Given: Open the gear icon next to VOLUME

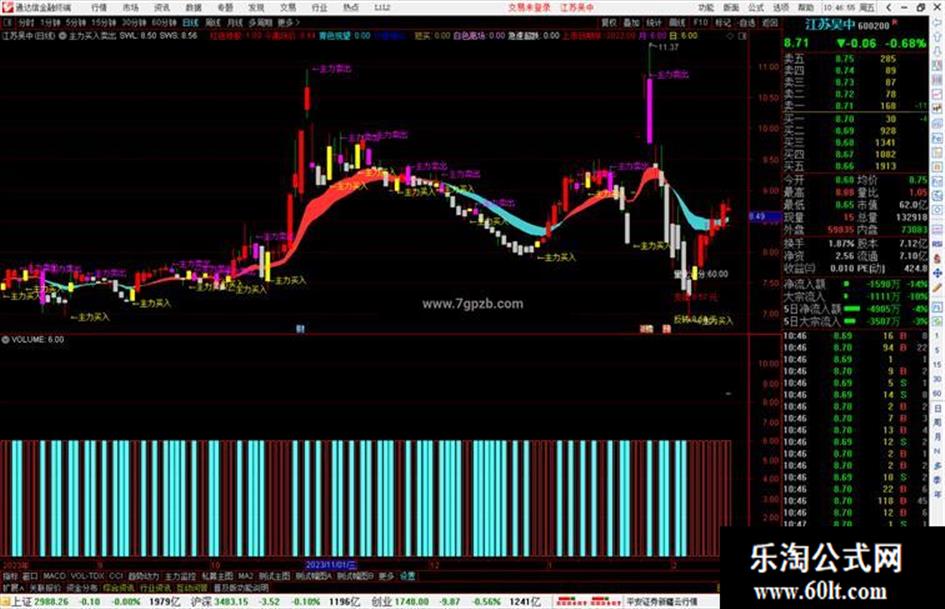Looking at the screenshot, I should pyautogui.click(x=5, y=340).
